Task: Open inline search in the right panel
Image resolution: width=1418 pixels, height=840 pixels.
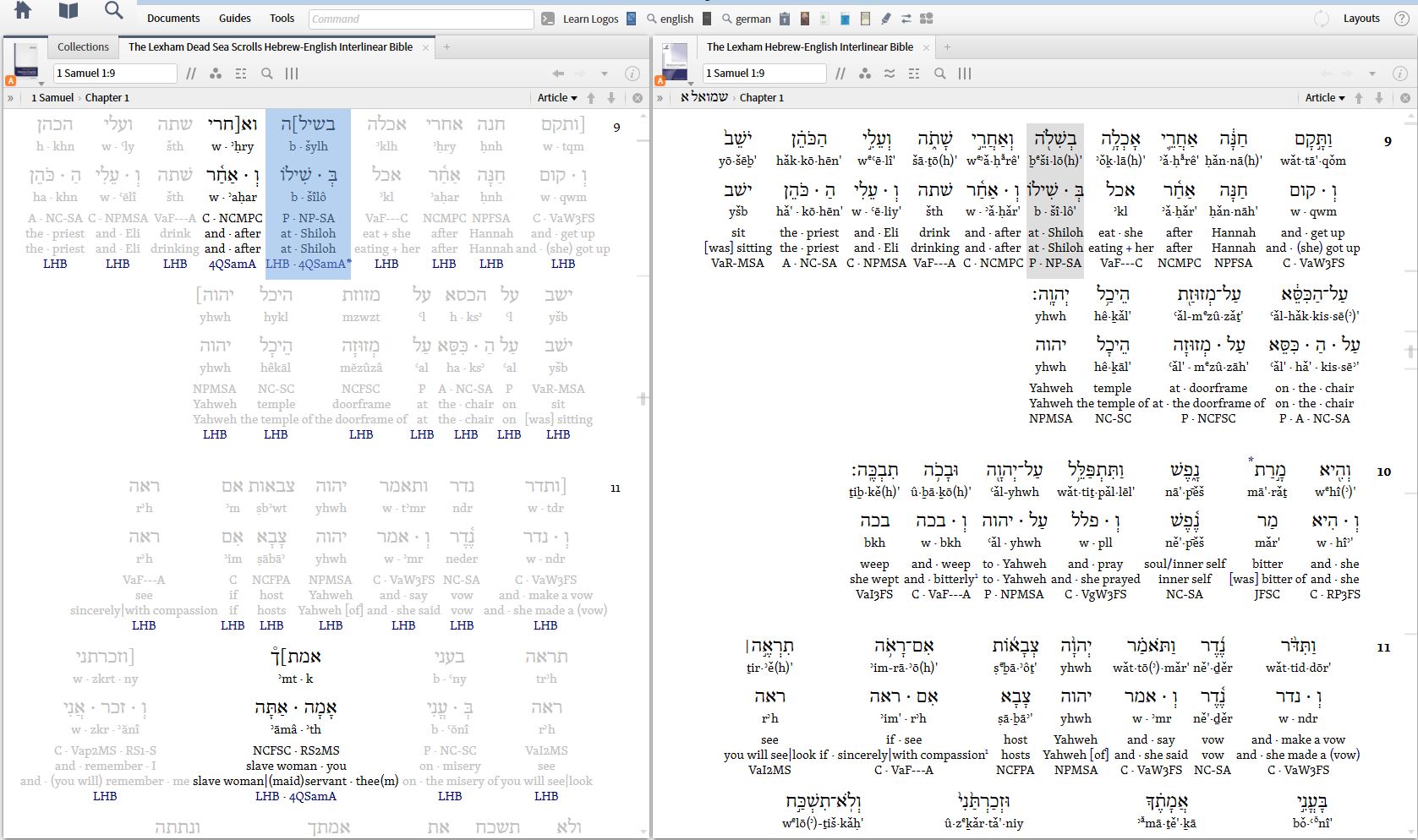Action: point(940,74)
